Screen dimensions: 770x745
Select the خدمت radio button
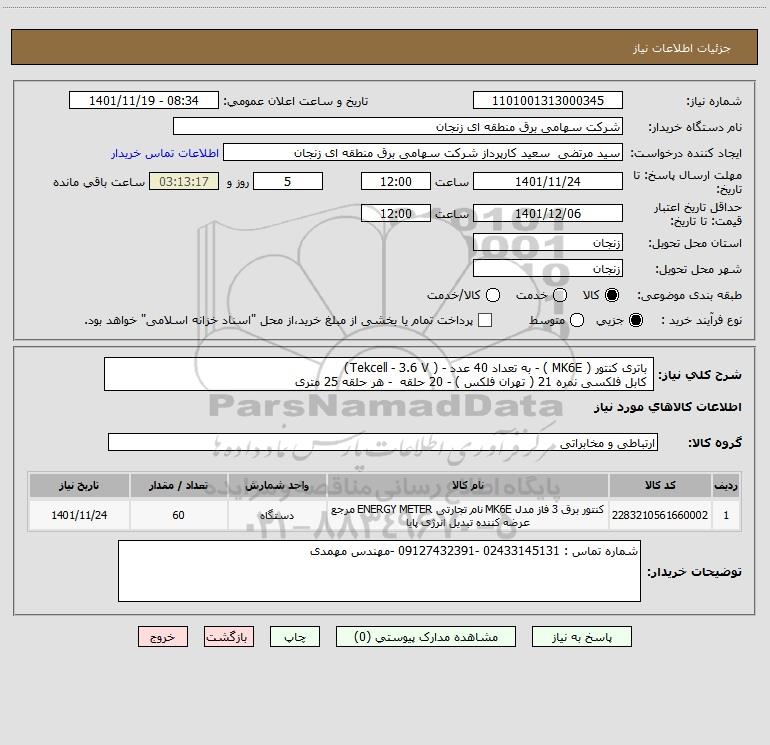[x=560, y=295]
